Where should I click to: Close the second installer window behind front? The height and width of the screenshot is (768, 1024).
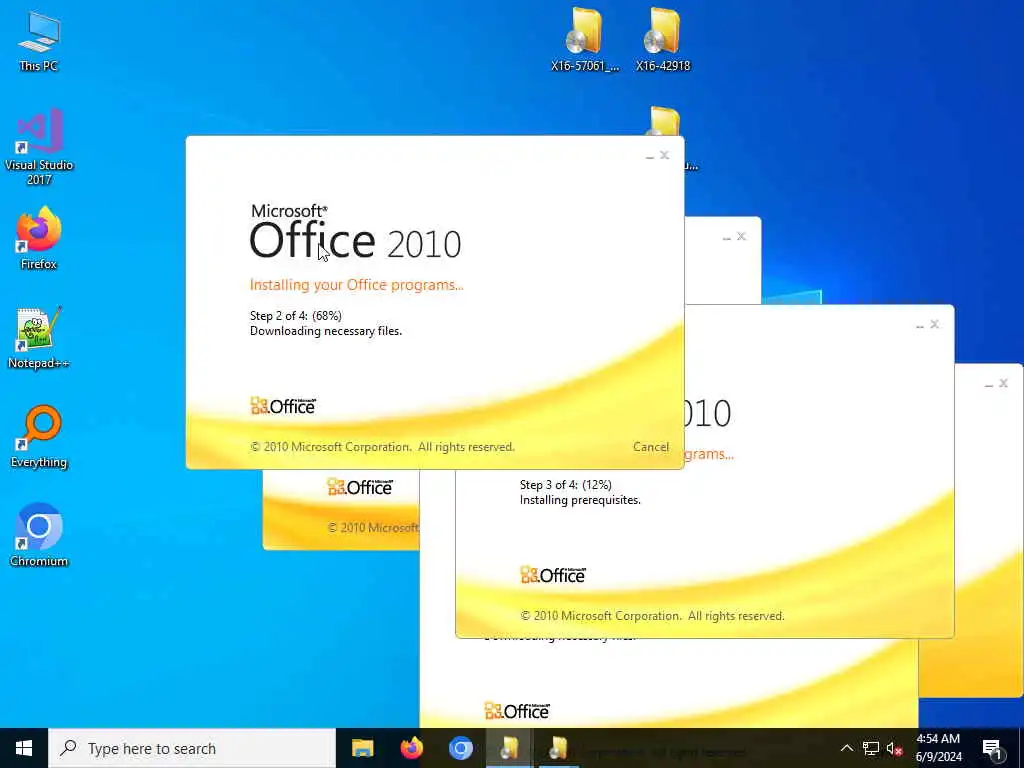[x=741, y=236]
